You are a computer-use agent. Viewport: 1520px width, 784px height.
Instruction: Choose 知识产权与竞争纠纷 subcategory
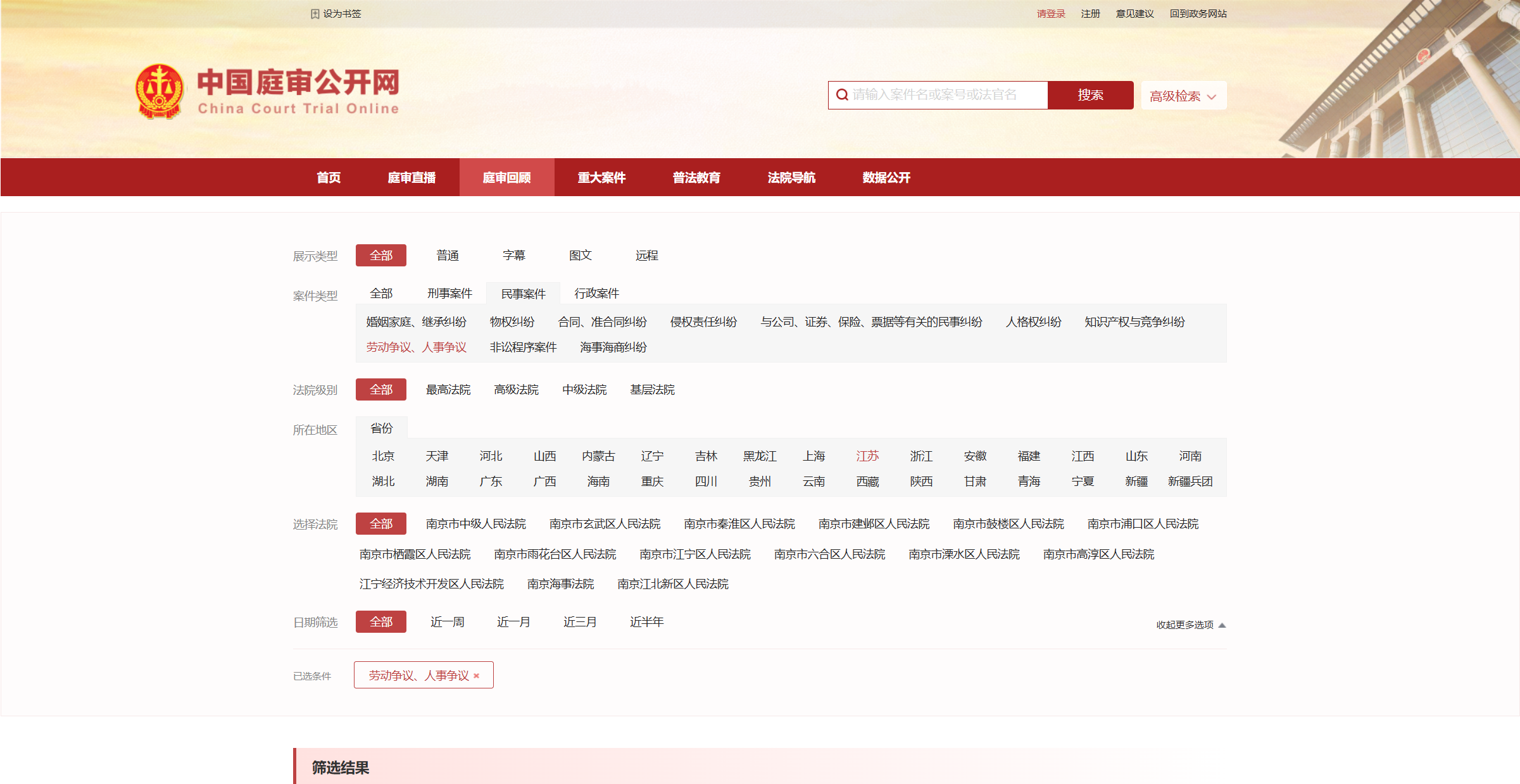click(1134, 322)
